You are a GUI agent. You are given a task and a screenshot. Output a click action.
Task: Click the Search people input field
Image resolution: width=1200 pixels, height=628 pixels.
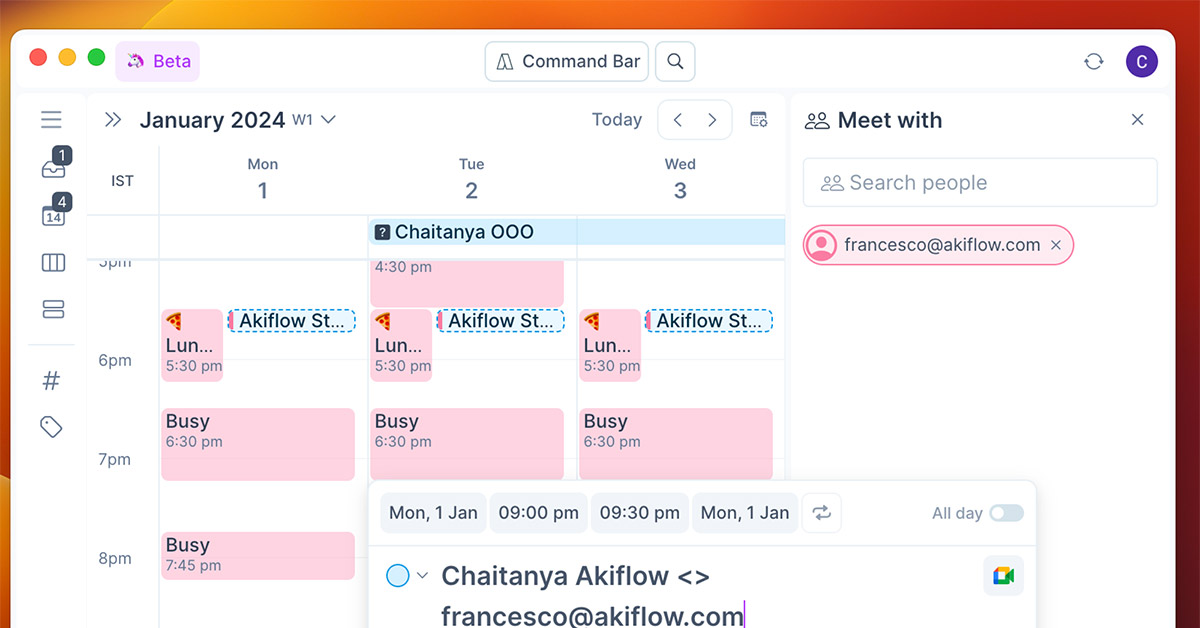pyautogui.click(x=980, y=183)
